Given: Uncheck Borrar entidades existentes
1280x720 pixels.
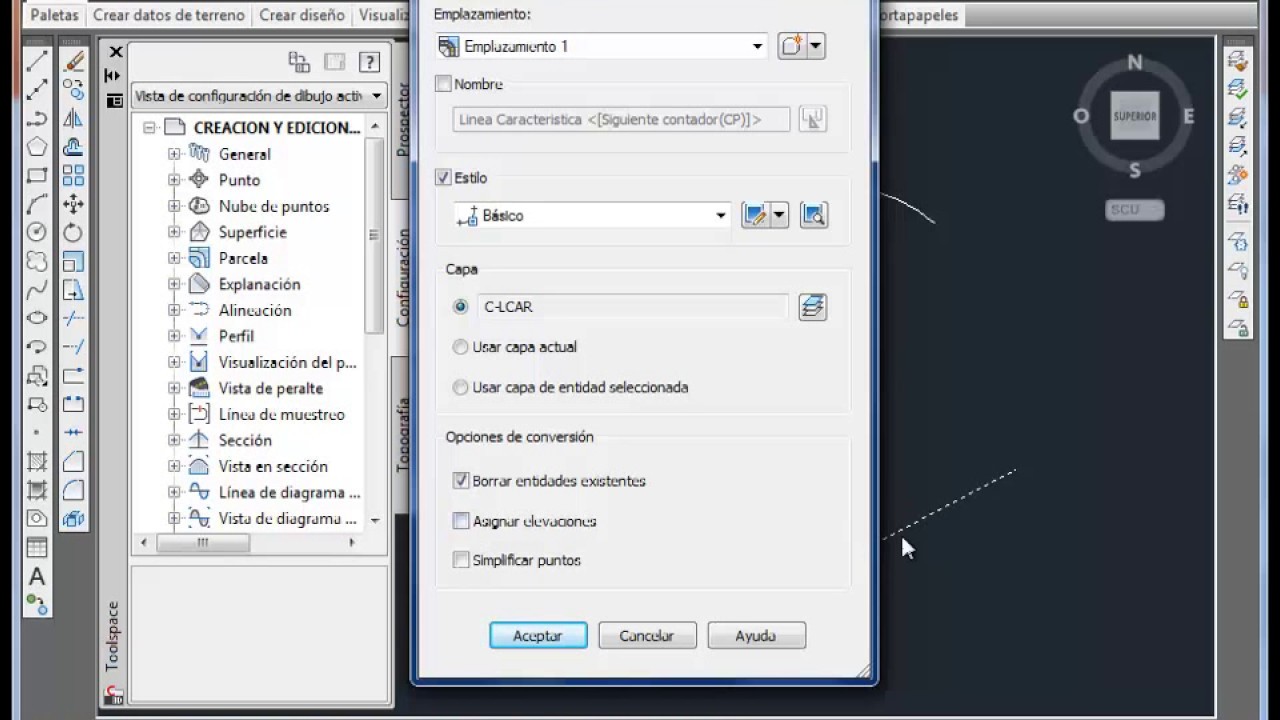Looking at the screenshot, I should point(460,481).
